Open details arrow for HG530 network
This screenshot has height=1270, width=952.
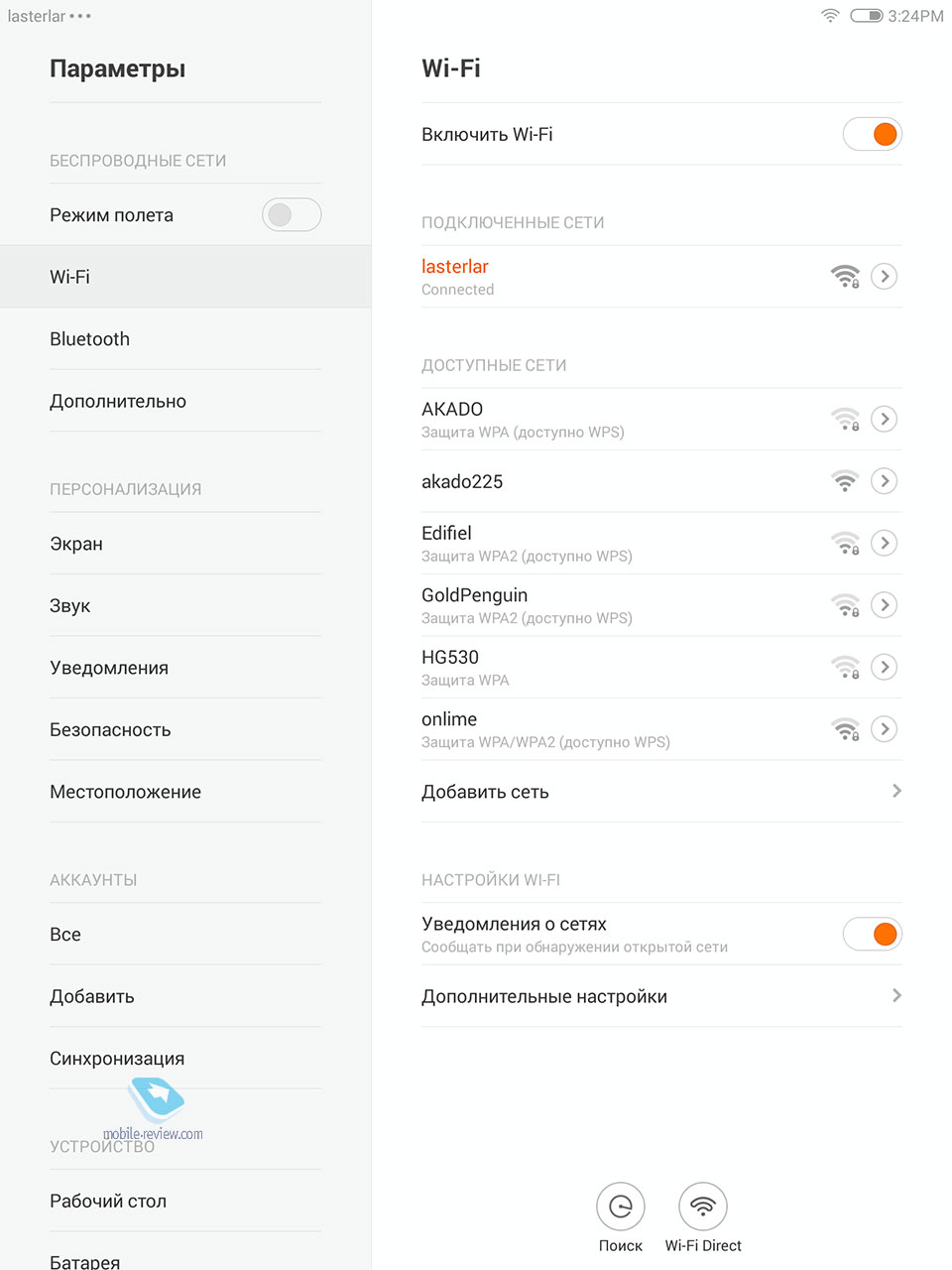pos(885,667)
